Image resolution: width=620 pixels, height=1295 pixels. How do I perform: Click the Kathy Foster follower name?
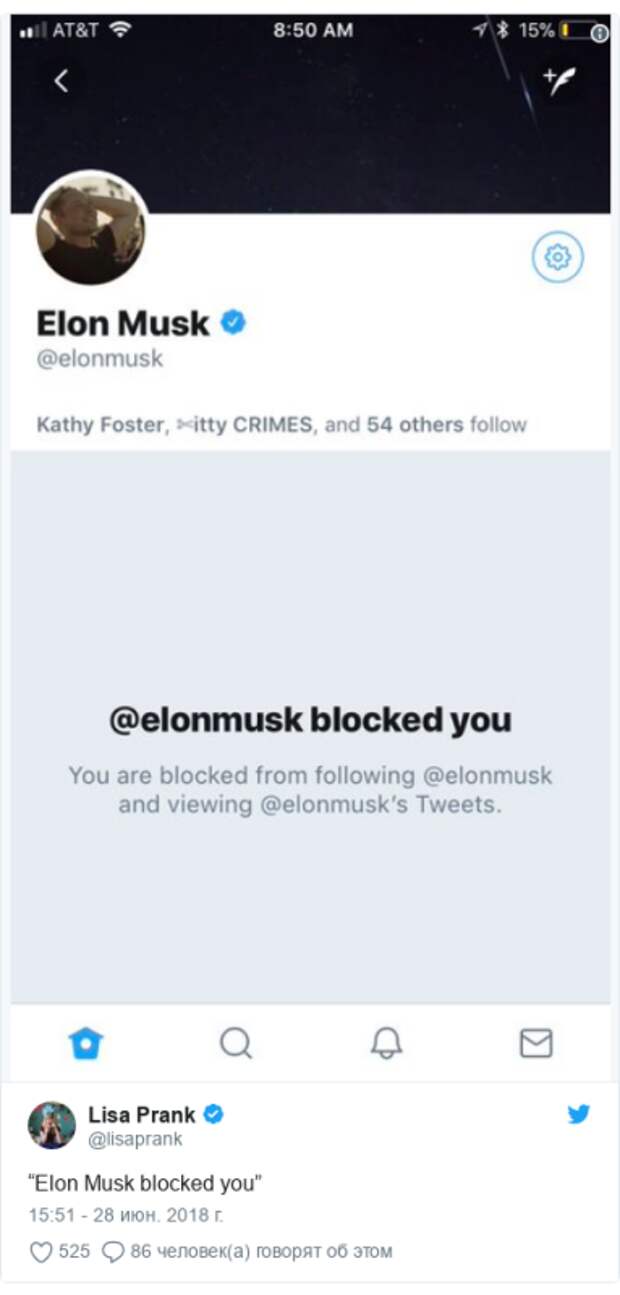point(98,425)
